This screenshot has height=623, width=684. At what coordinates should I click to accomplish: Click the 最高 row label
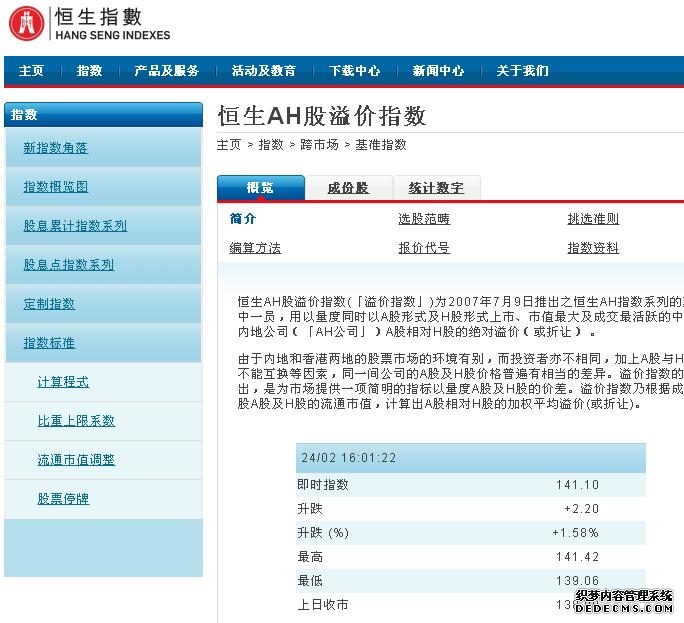[x=310, y=557]
